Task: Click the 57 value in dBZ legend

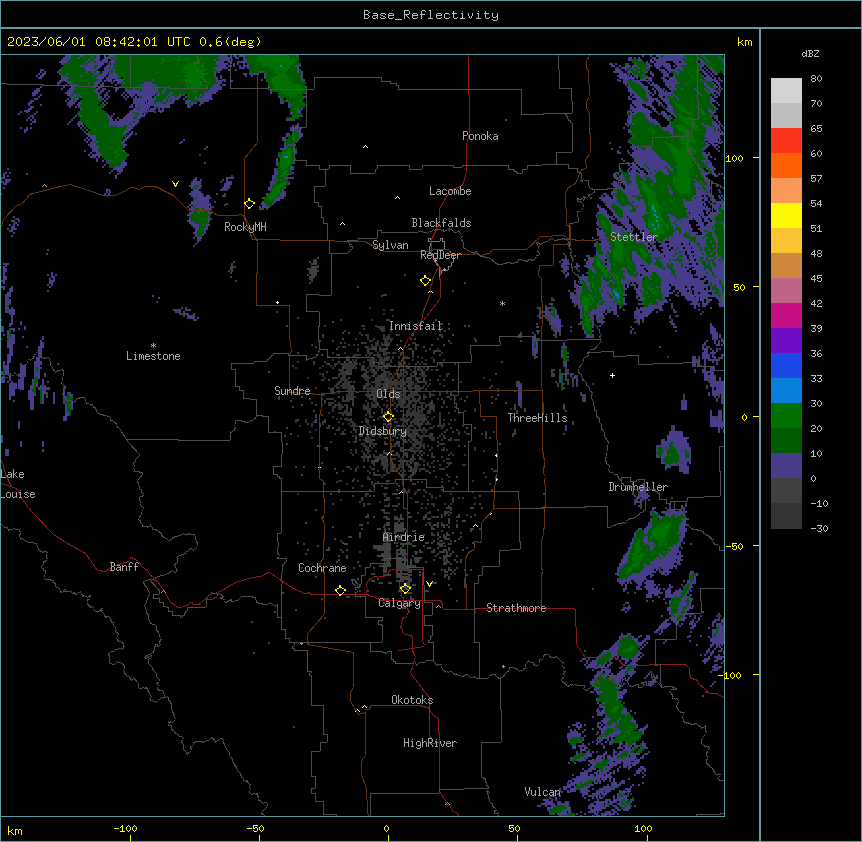Action: tap(816, 179)
